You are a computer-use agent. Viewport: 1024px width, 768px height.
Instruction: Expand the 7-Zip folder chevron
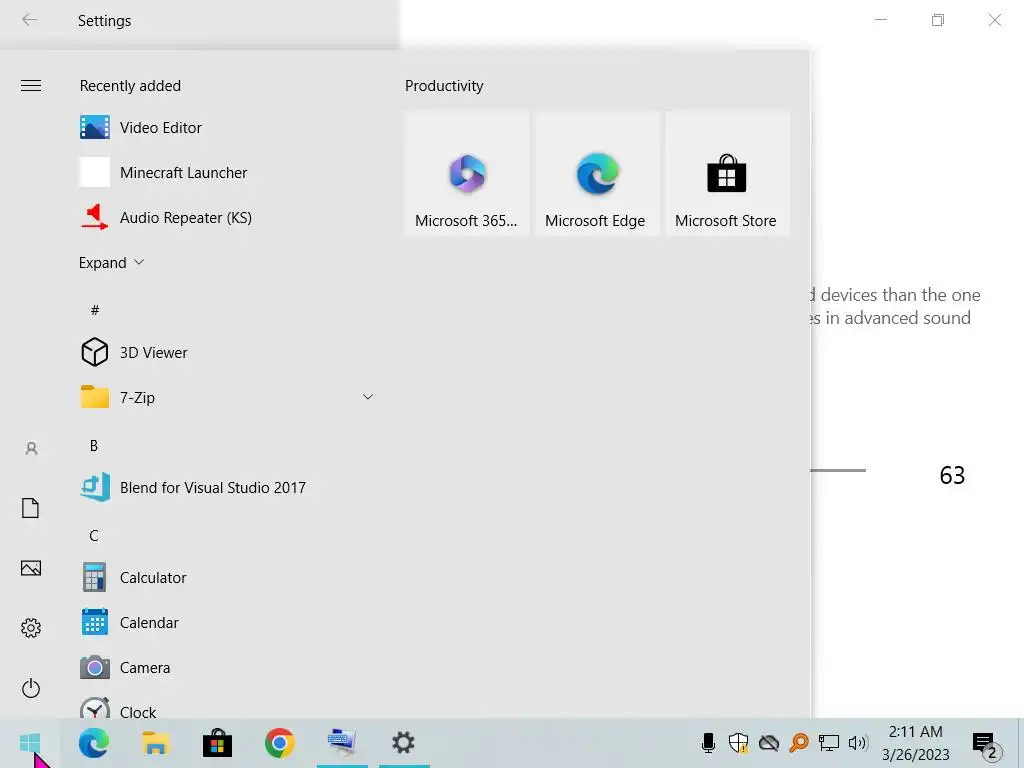(368, 397)
